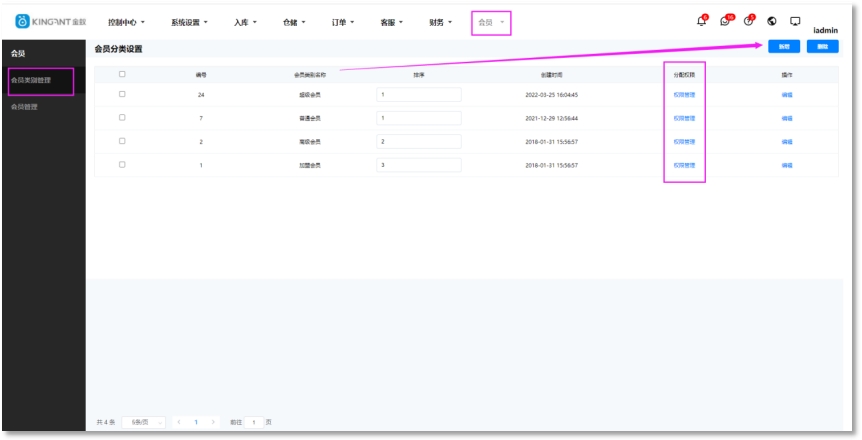
Task: Click the help question mark icon
Action: [x=748, y=21]
